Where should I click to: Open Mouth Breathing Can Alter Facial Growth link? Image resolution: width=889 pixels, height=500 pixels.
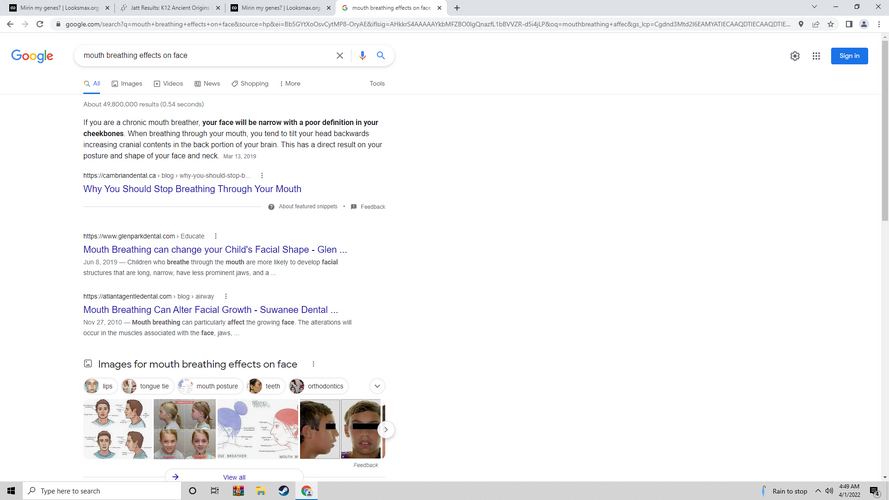point(210,310)
